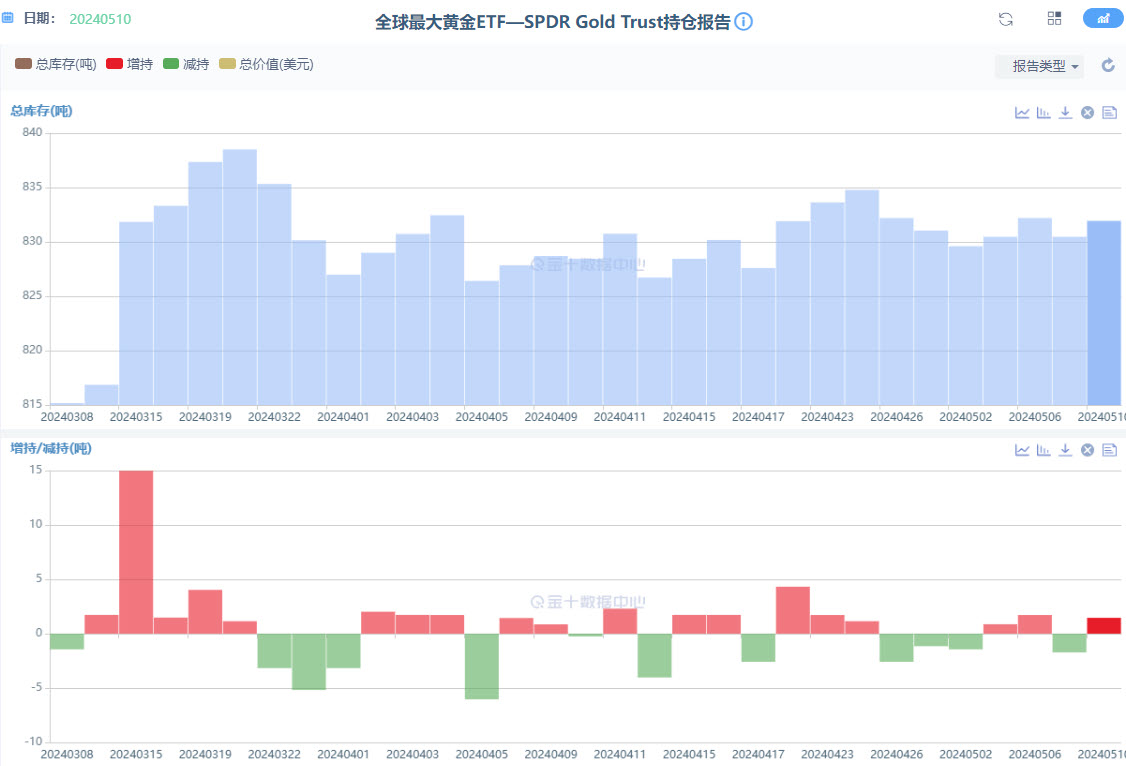1126x766 pixels.
Task: Download the 总库存 chart image
Action: pos(1066,113)
